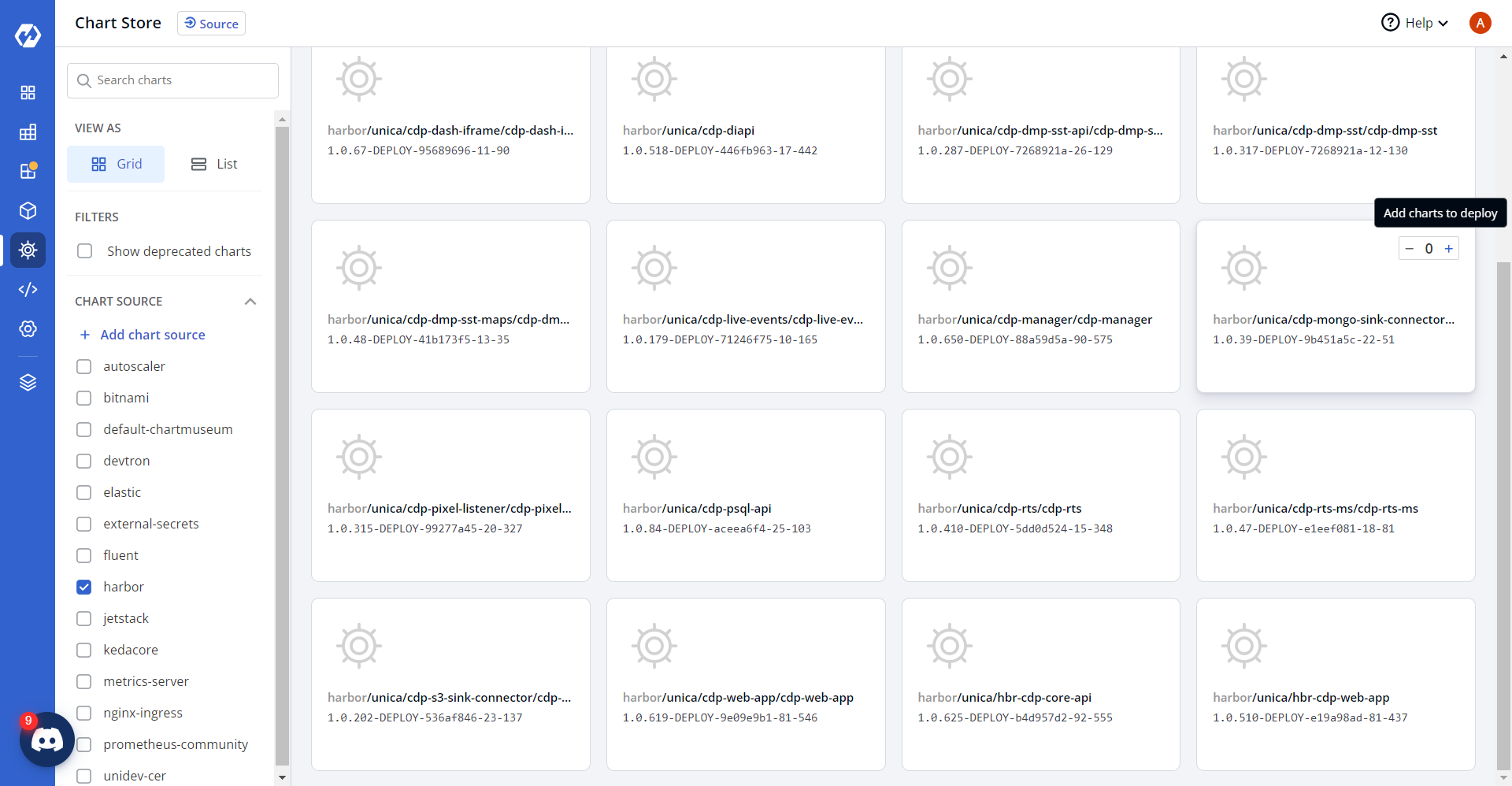The image size is (1512, 786).
Task: Click chart icon of cdp-rts-ms card
Action: click(1244, 457)
